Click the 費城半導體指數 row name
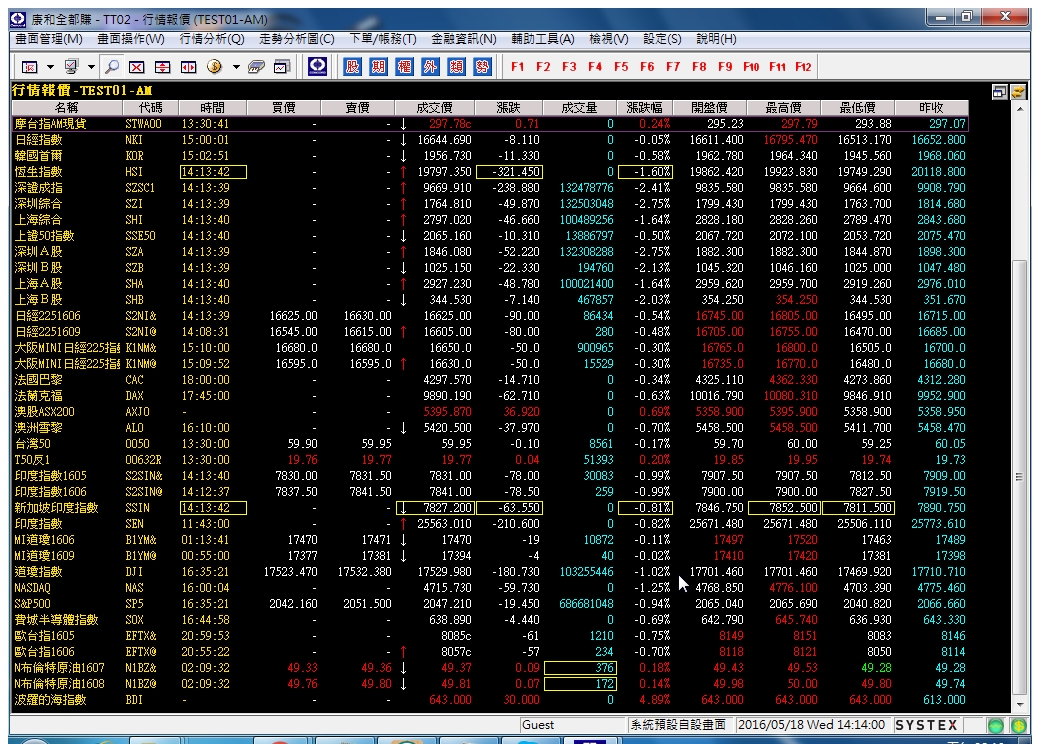Viewport: 1040px width, 744px height. pos(56,619)
